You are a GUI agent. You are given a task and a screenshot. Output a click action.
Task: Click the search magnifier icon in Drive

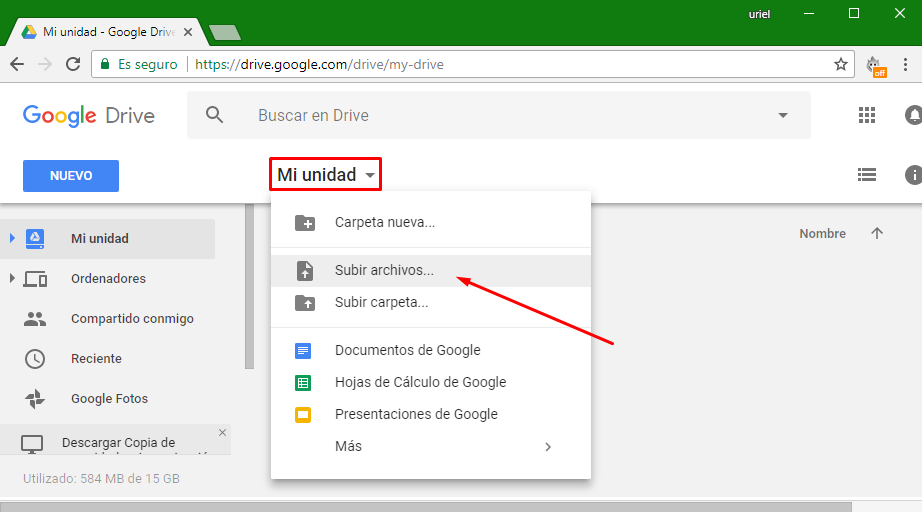(x=215, y=115)
